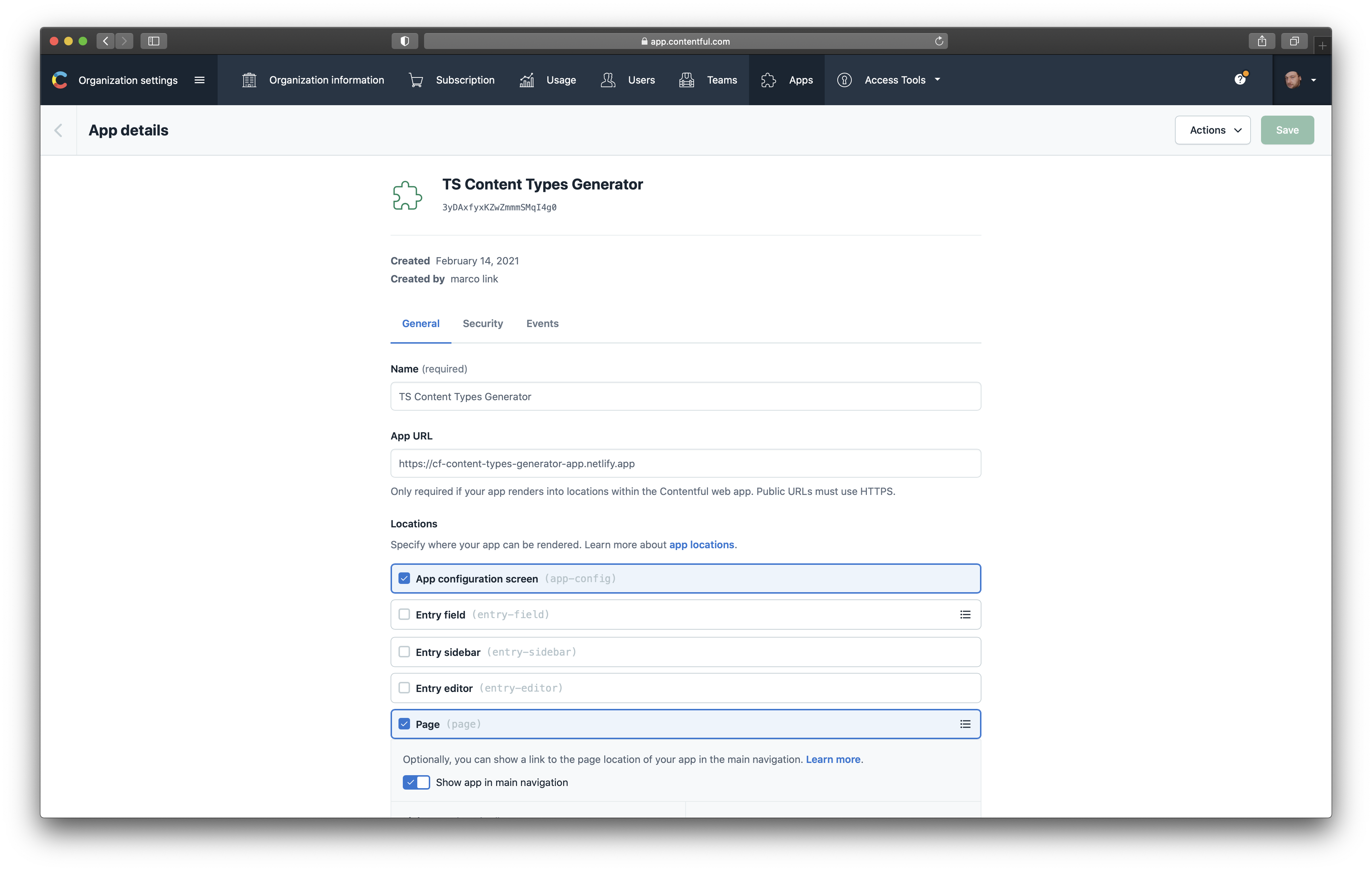
Task: Switch to the Security tab
Action: click(x=482, y=323)
